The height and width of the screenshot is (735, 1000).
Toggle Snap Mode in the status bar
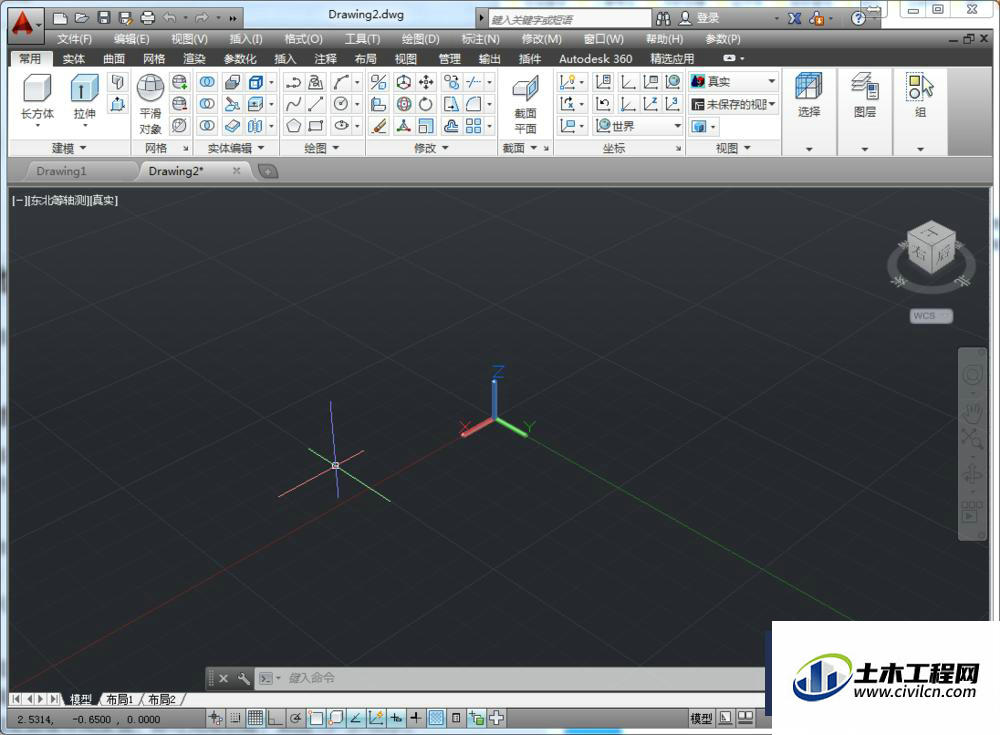(235, 718)
